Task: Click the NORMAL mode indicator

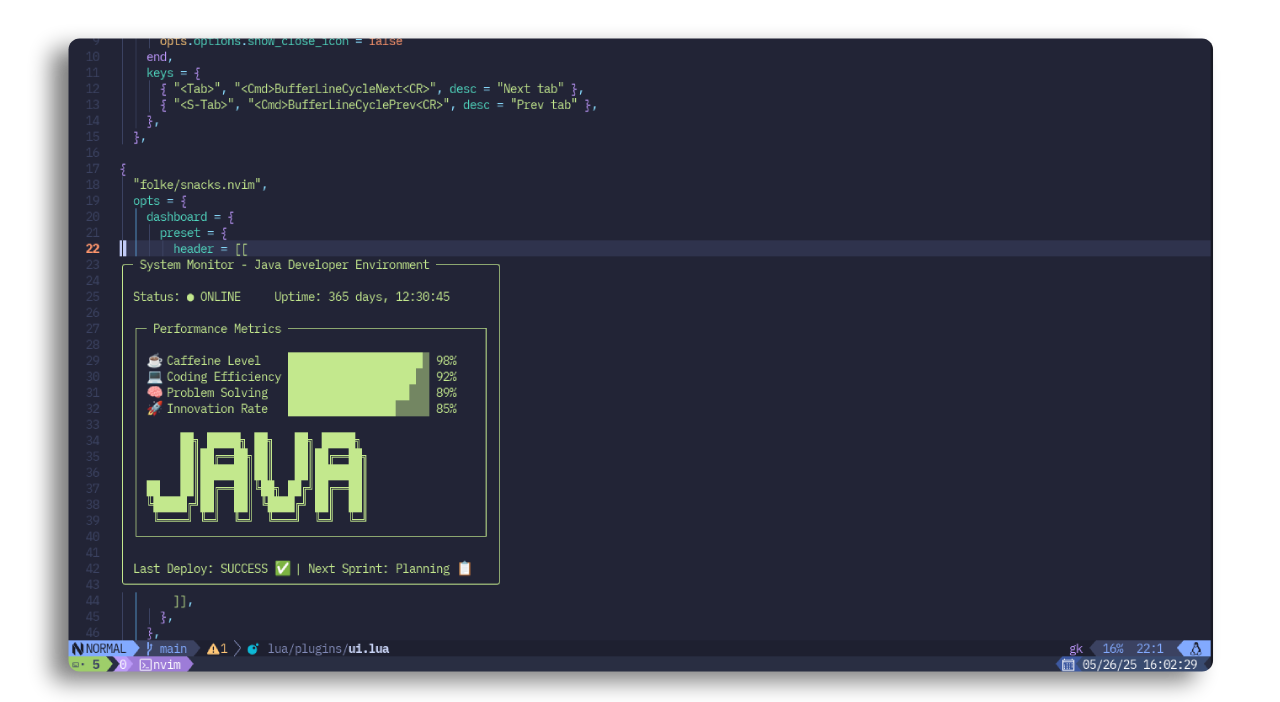Action: click(106, 649)
